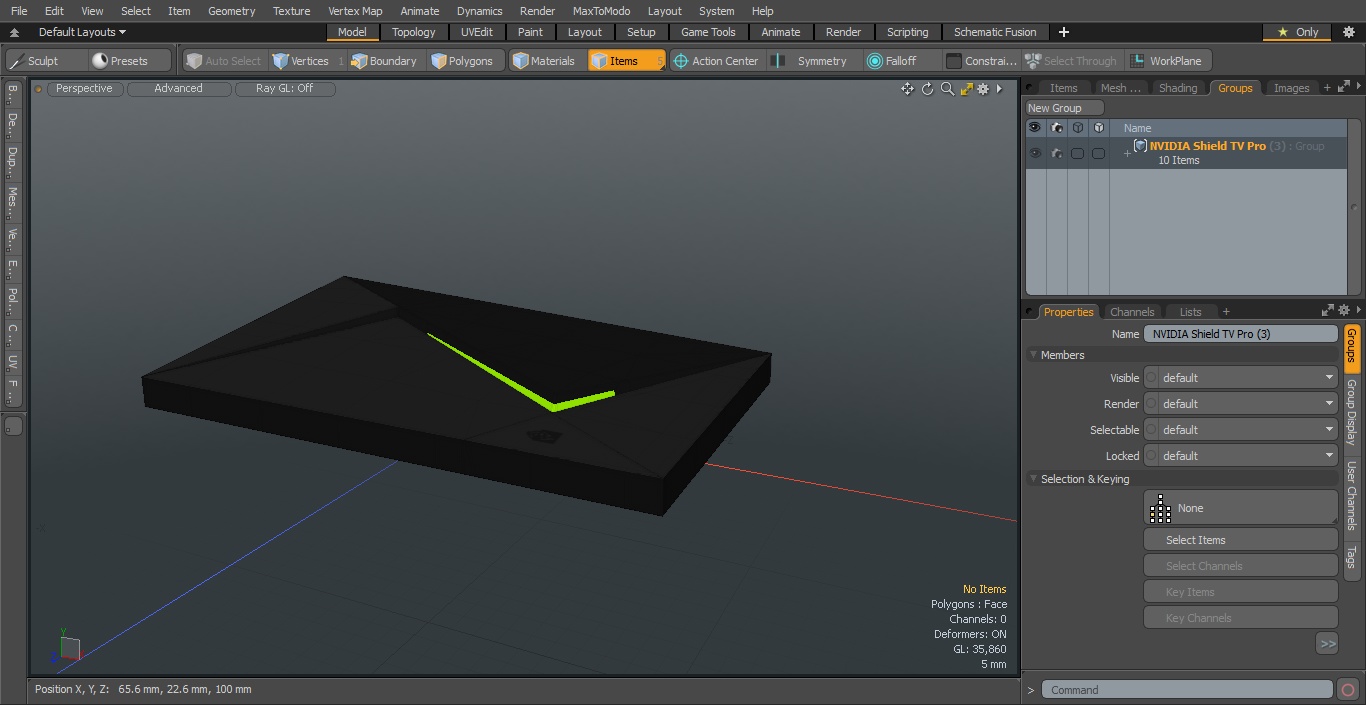
Task: Tick the first checkbox in the NVIDIA Shield group row
Action: [x=1077, y=153]
